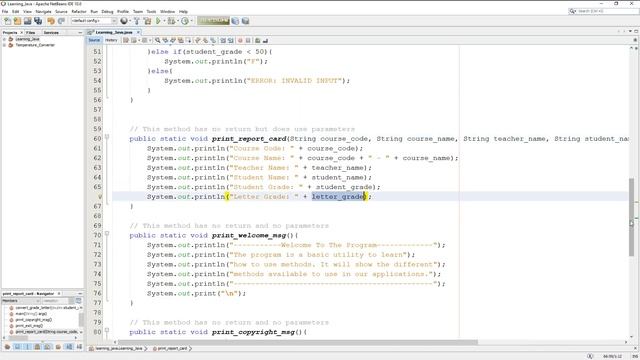Click the Shift Line Left icon

point(223,40)
